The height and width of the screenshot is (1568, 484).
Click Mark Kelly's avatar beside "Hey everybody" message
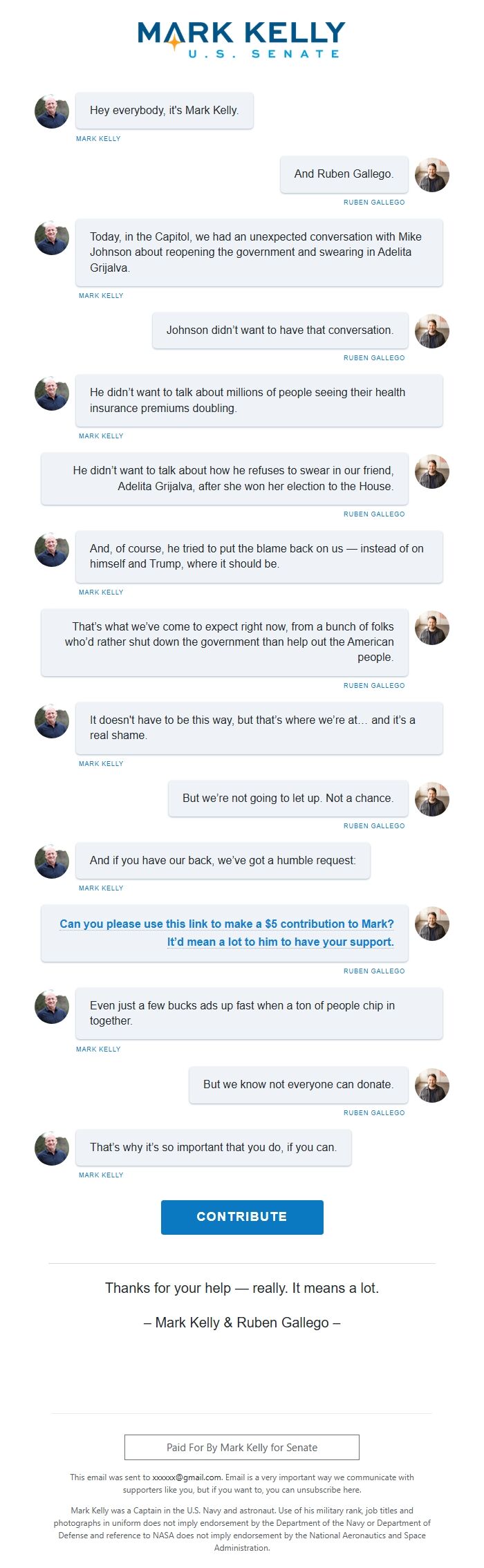52,111
